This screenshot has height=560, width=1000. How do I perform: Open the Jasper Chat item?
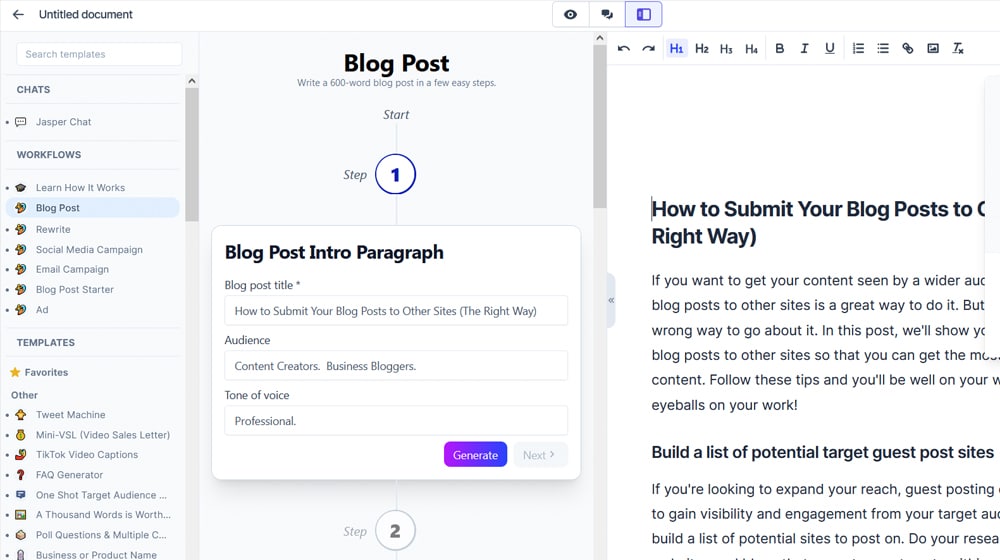click(63, 122)
